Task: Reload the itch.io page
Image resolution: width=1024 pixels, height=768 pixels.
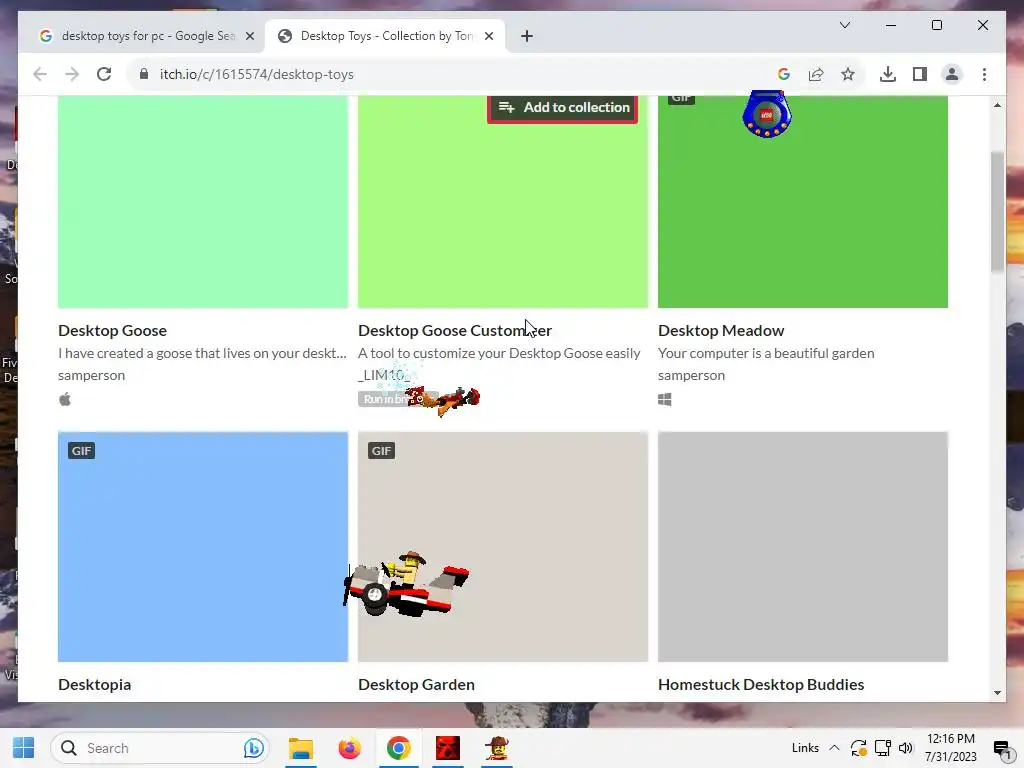Action: (x=104, y=74)
